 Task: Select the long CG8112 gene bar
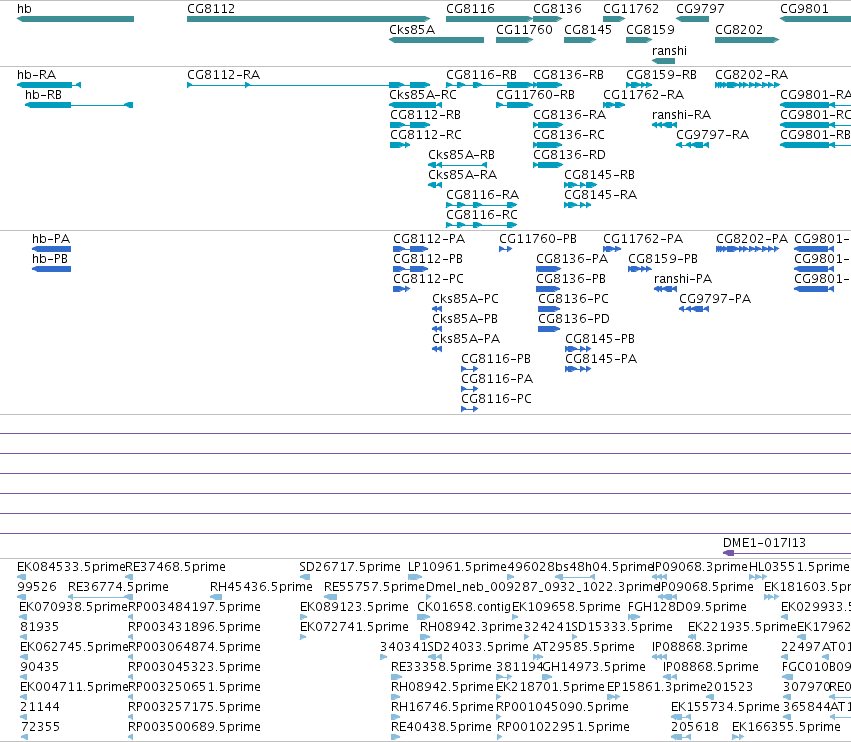pyautogui.click(x=308, y=19)
